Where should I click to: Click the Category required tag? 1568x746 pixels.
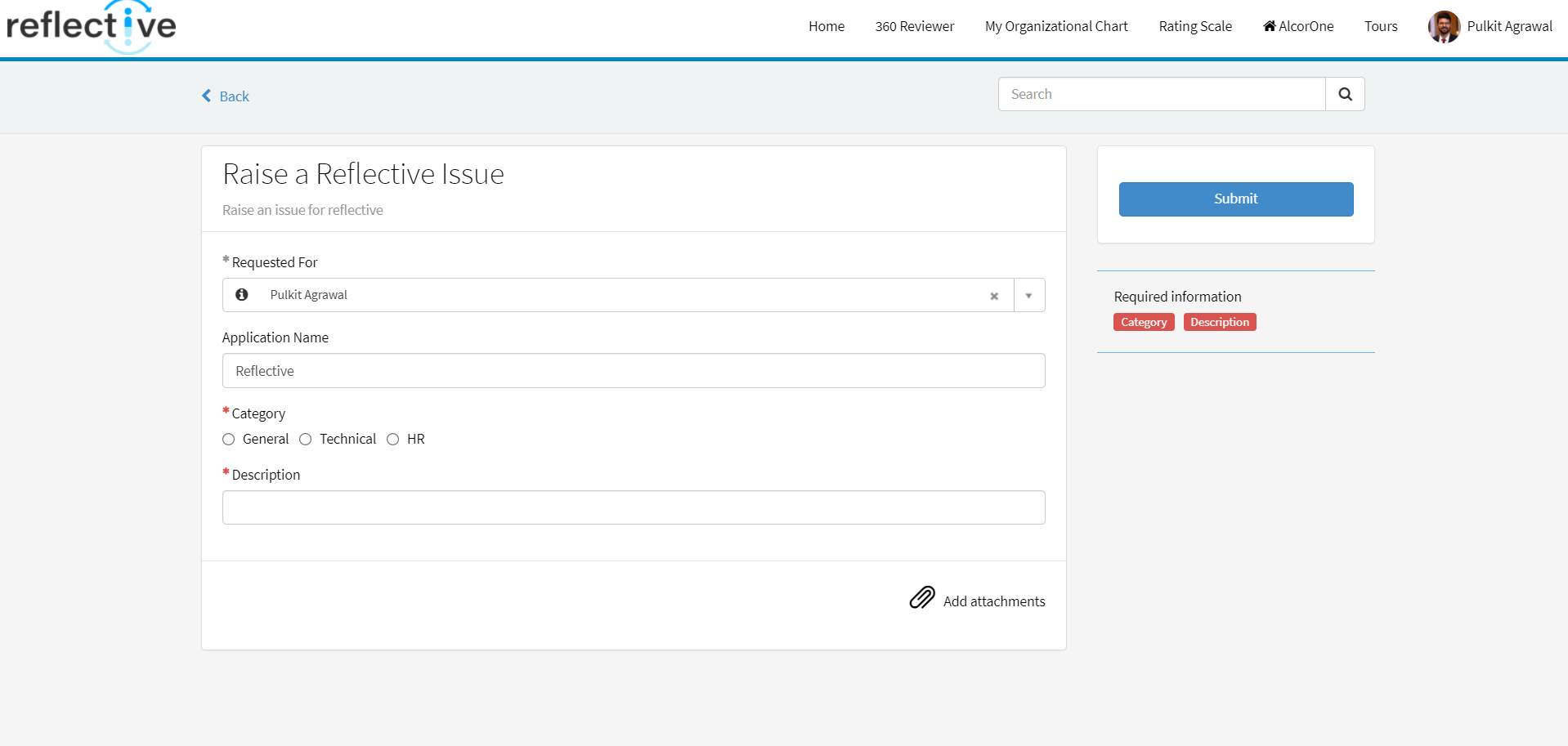[x=1144, y=322]
